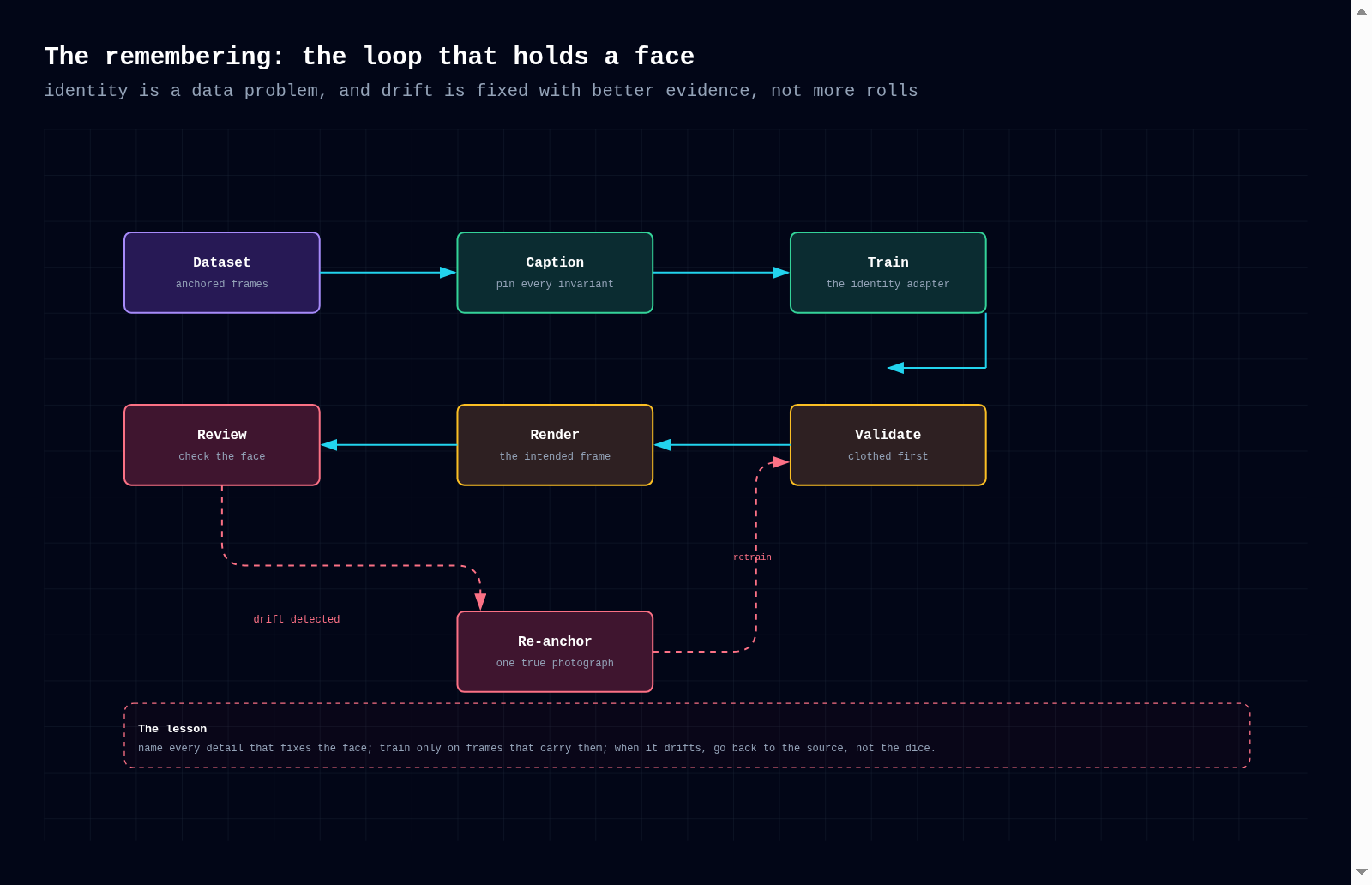This screenshot has height=885, width=1372.
Task: Click the arrowhead pointing into the Review node
Action: point(329,445)
